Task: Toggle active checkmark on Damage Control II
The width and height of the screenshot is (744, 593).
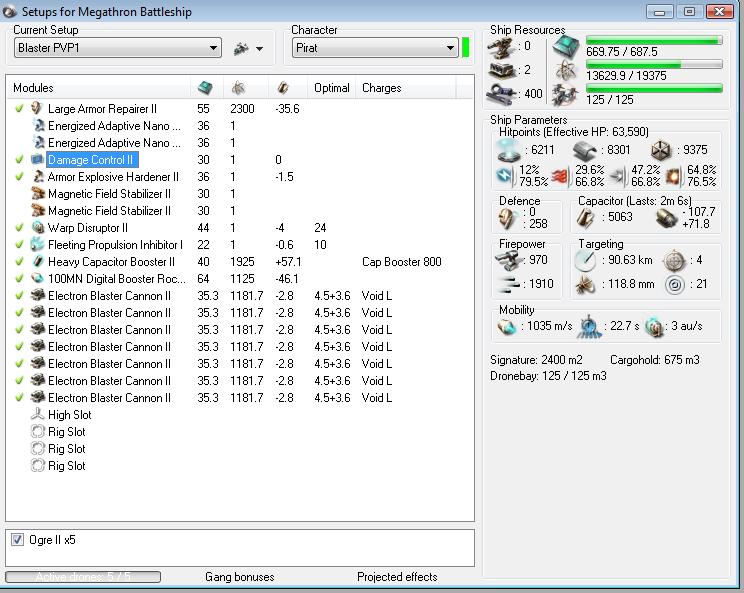Action: (19, 159)
